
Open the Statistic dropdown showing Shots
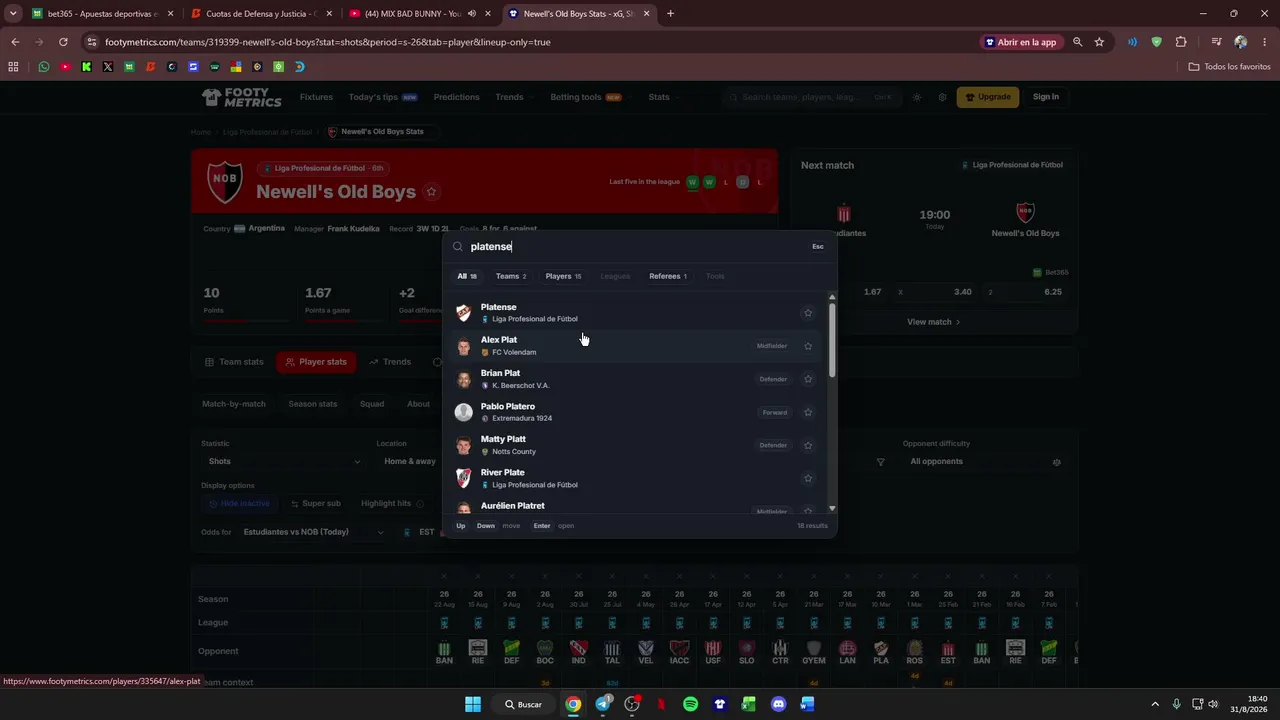[x=284, y=461]
